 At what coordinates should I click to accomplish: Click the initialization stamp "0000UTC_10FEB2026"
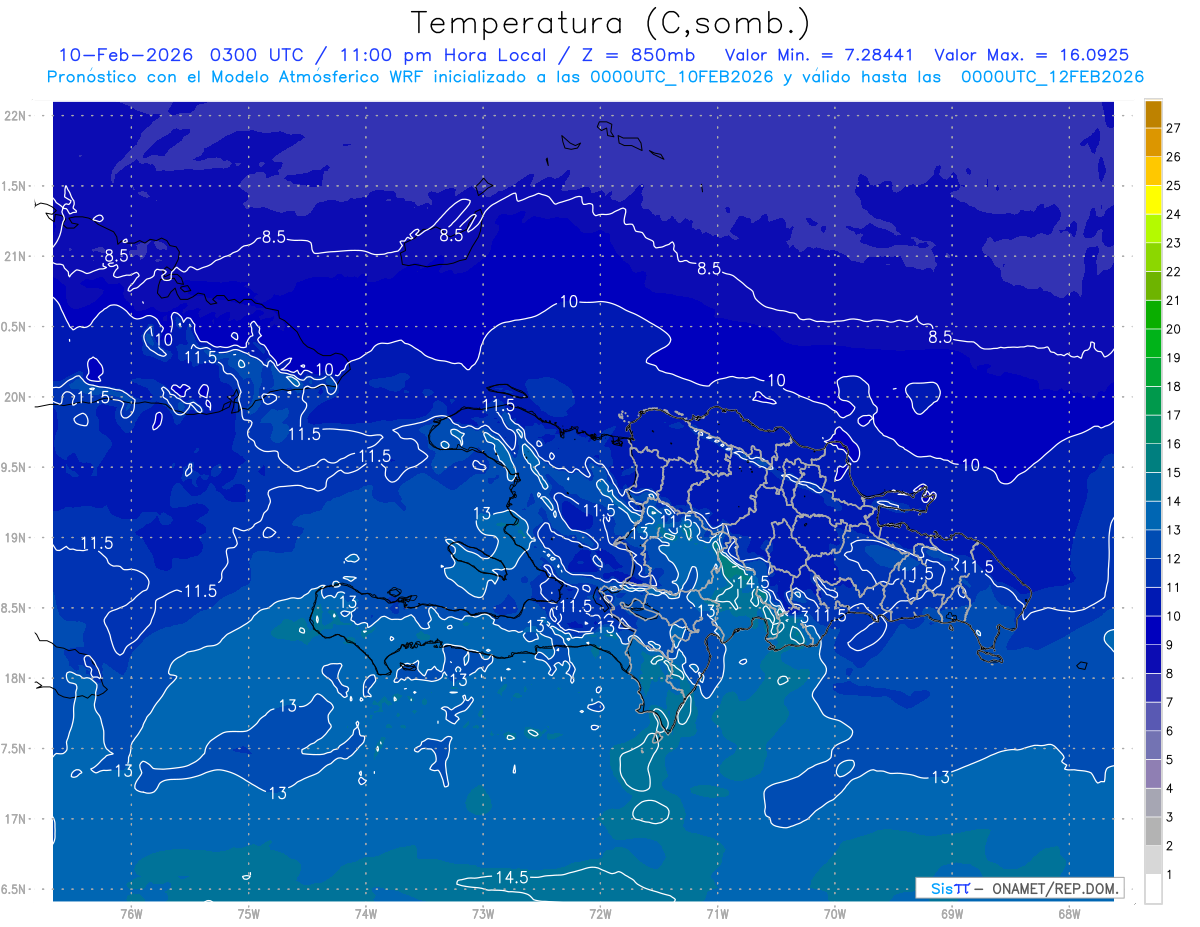coord(681,77)
